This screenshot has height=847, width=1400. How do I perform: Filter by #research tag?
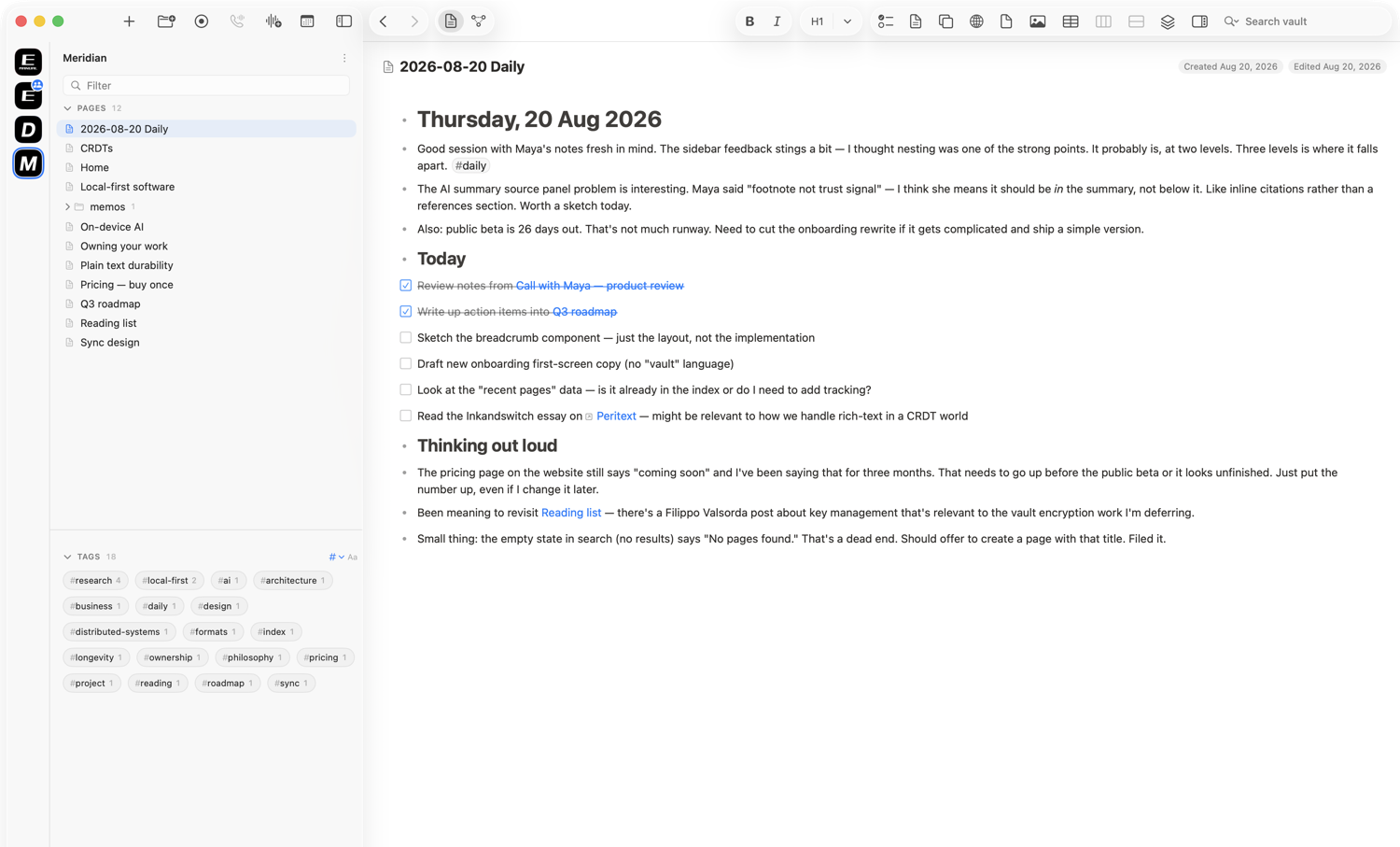pos(95,581)
